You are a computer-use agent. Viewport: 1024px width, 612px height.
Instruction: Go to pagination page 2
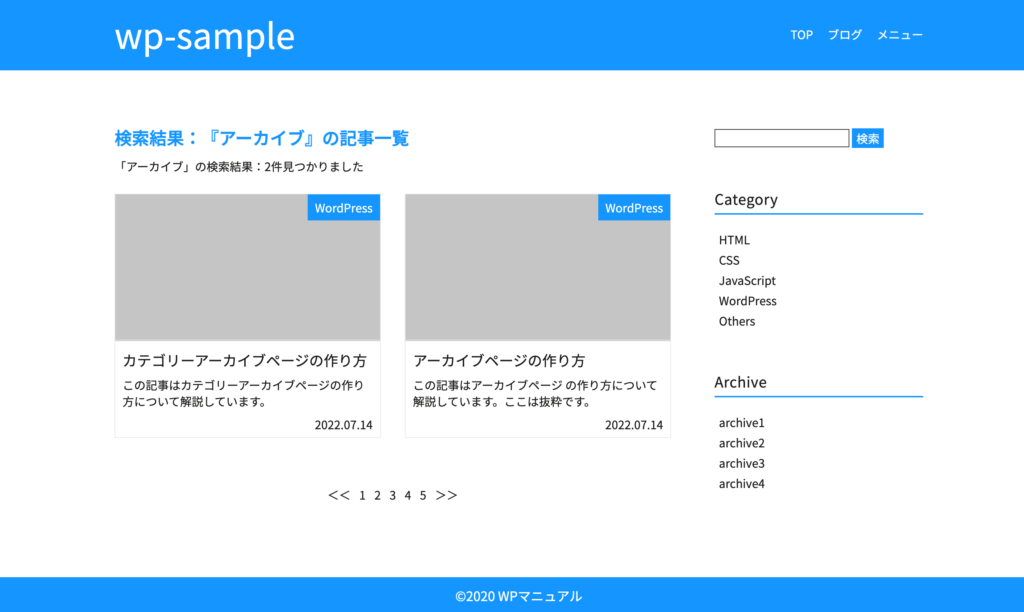tap(377, 496)
